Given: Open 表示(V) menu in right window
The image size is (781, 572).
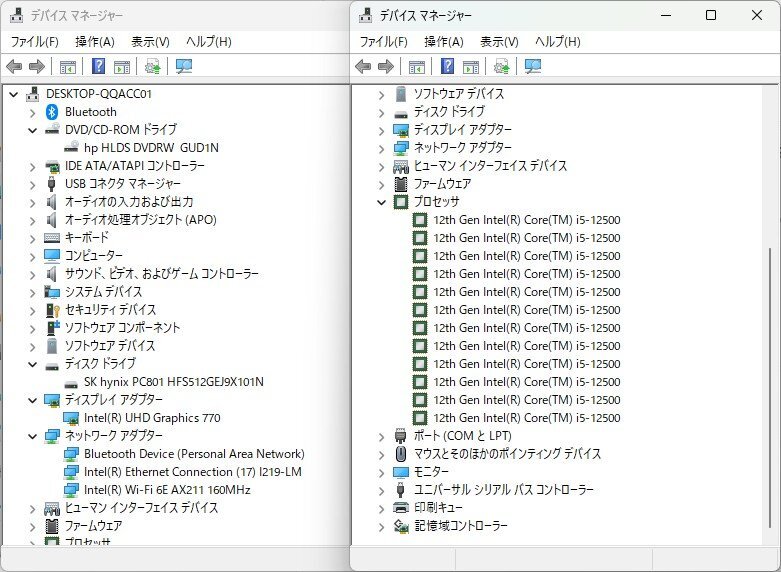Looking at the screenshot, I should 499,41.
